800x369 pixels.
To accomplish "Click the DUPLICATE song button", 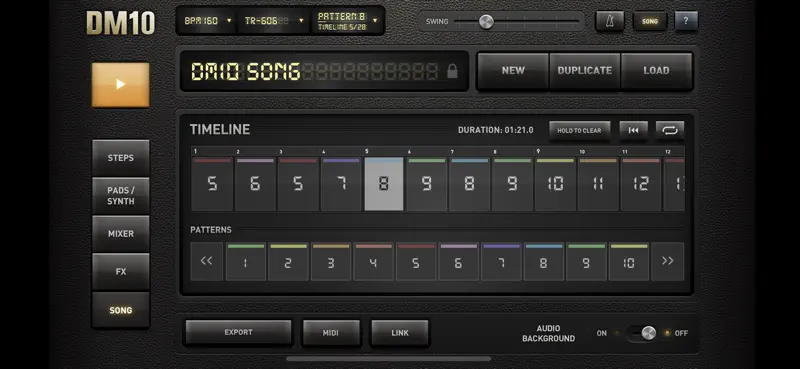I will (x=585, y=71).
